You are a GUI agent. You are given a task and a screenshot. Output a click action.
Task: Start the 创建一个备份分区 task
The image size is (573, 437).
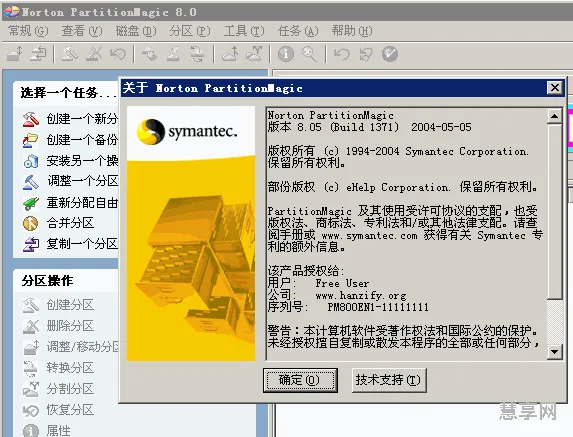[70, 140]
